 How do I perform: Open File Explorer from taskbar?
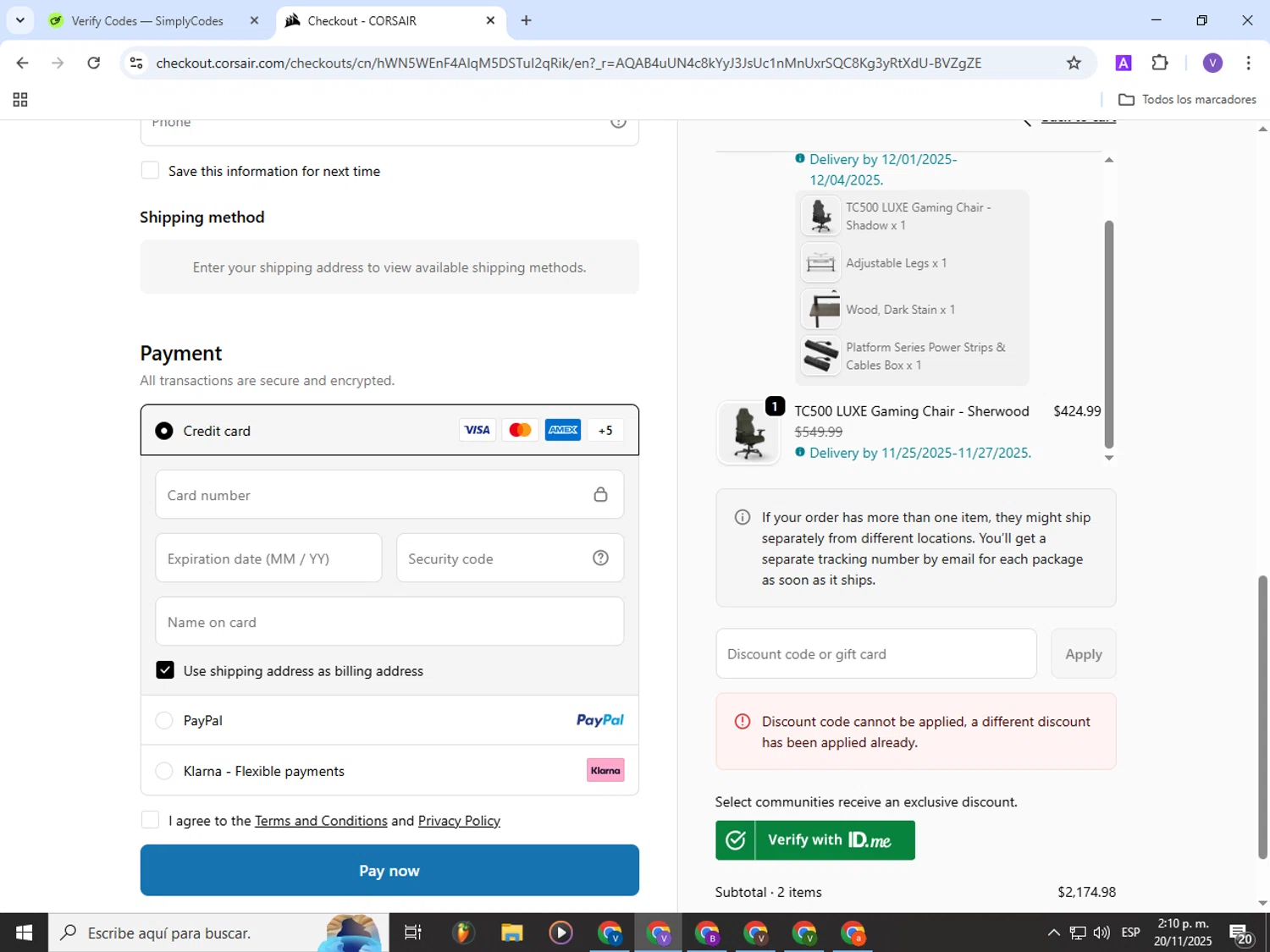pos(511,933)
